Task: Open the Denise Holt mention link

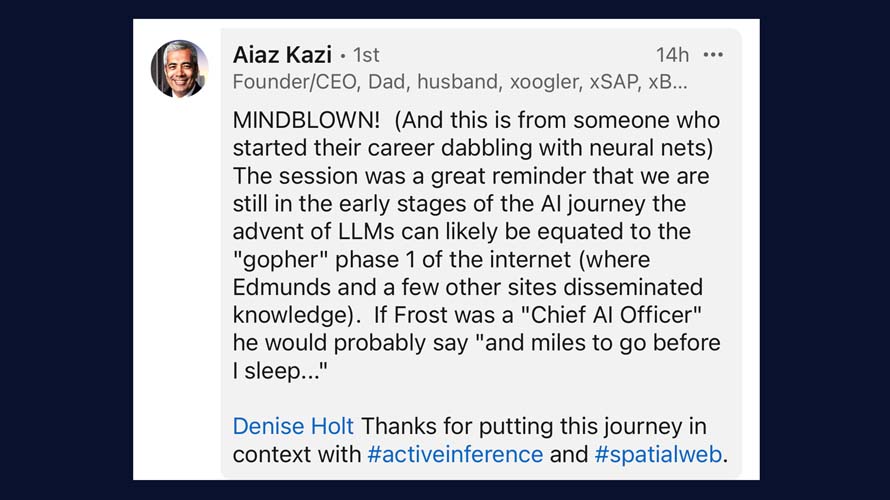Action: tap(293, 426)
